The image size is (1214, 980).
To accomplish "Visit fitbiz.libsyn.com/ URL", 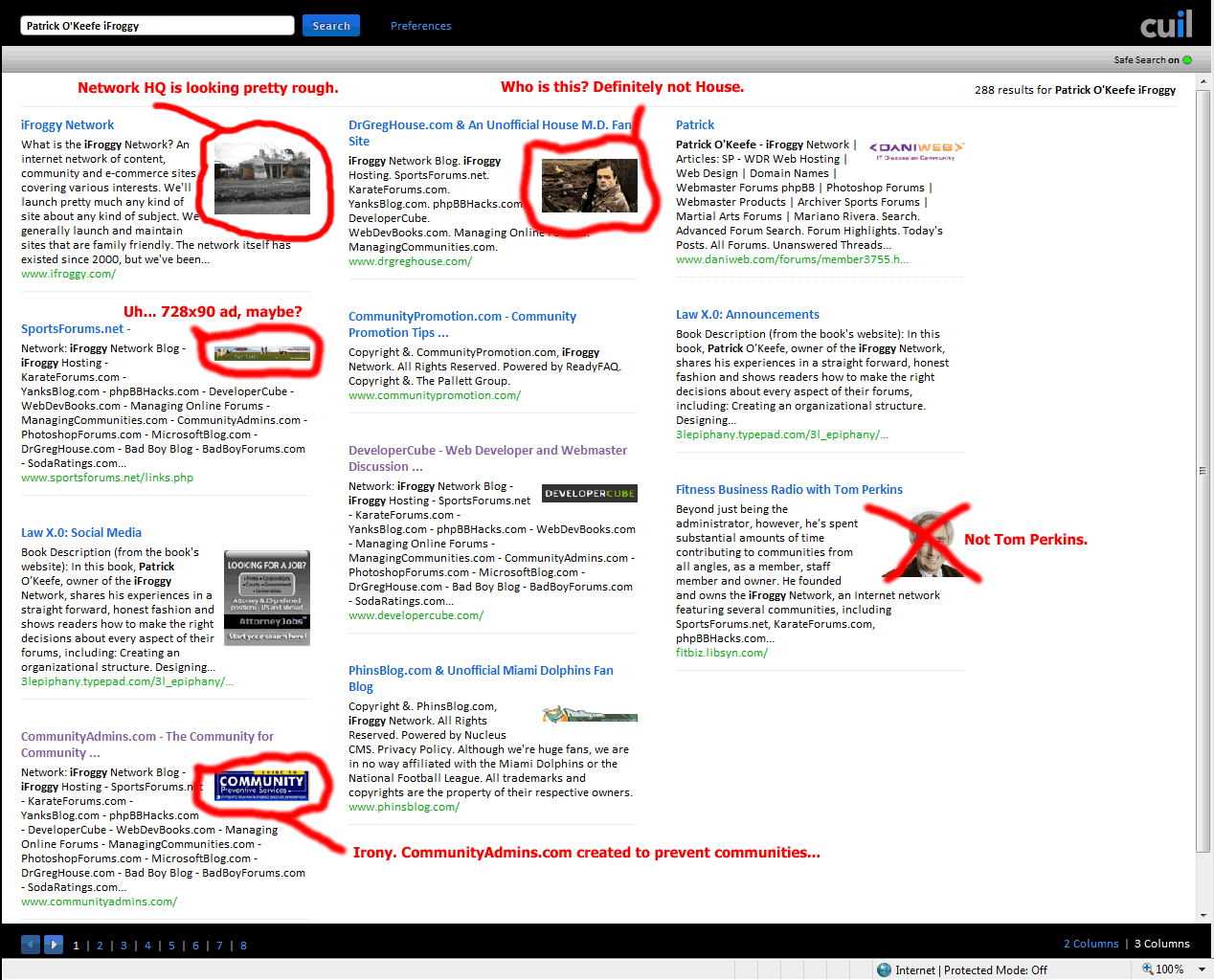I will pos(722,653).
